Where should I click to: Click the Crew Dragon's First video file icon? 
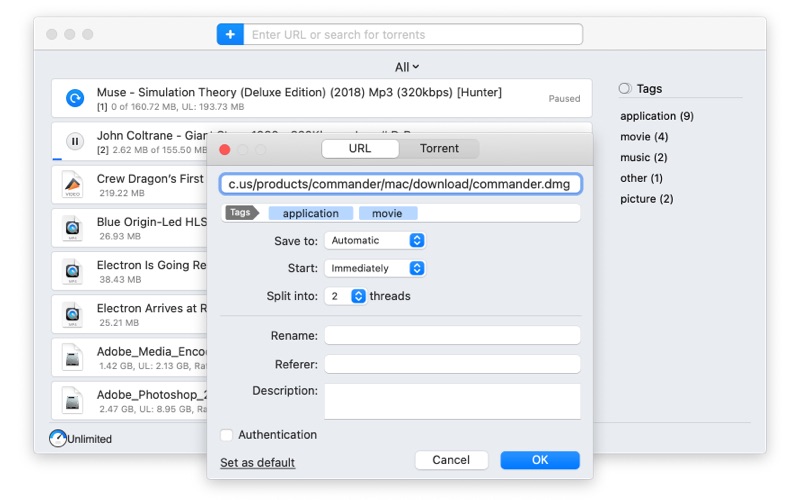coord(72,184)
